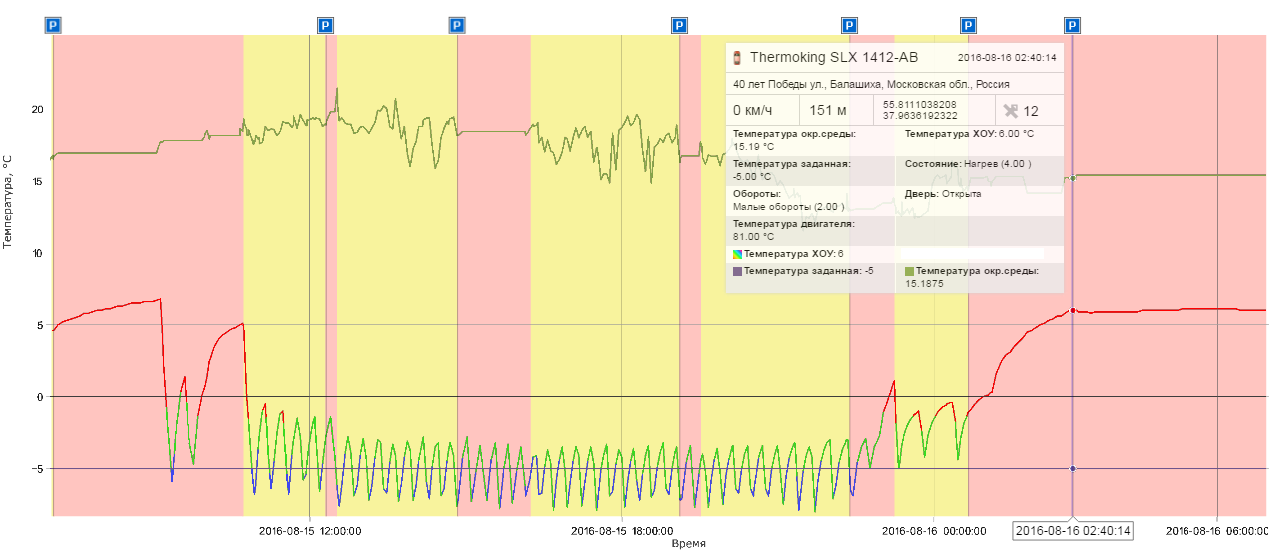Click the green data point on the cursor line
The image size is (1270, 553).
click(1073, 178)
